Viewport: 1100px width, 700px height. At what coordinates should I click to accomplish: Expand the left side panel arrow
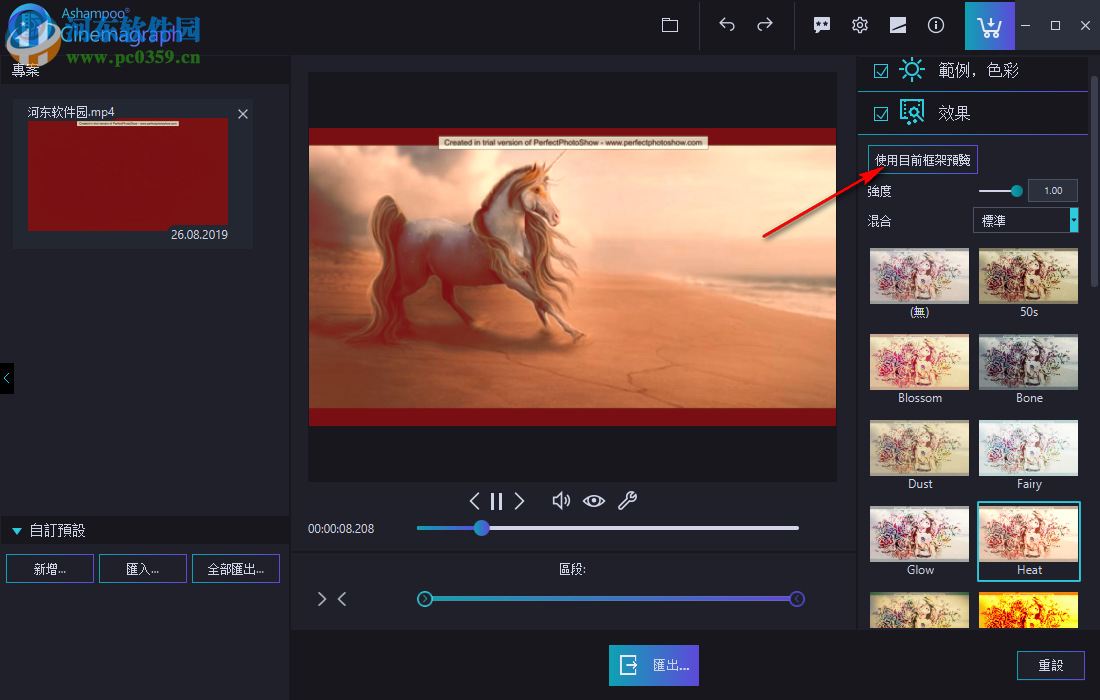click(x=6, y=378)
